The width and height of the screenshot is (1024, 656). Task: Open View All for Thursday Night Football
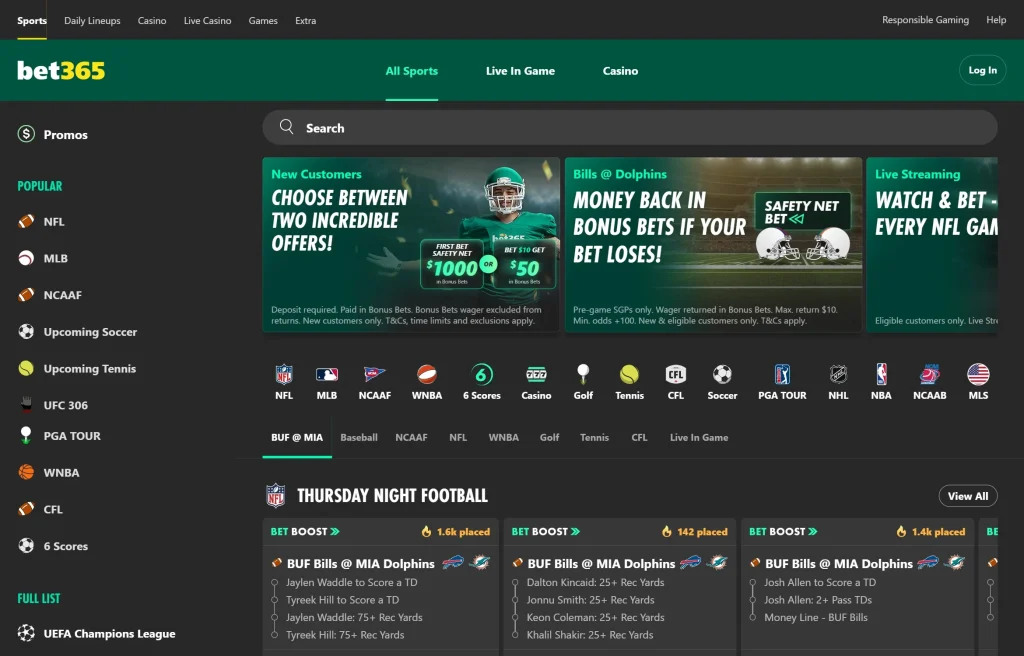[967, 495]
